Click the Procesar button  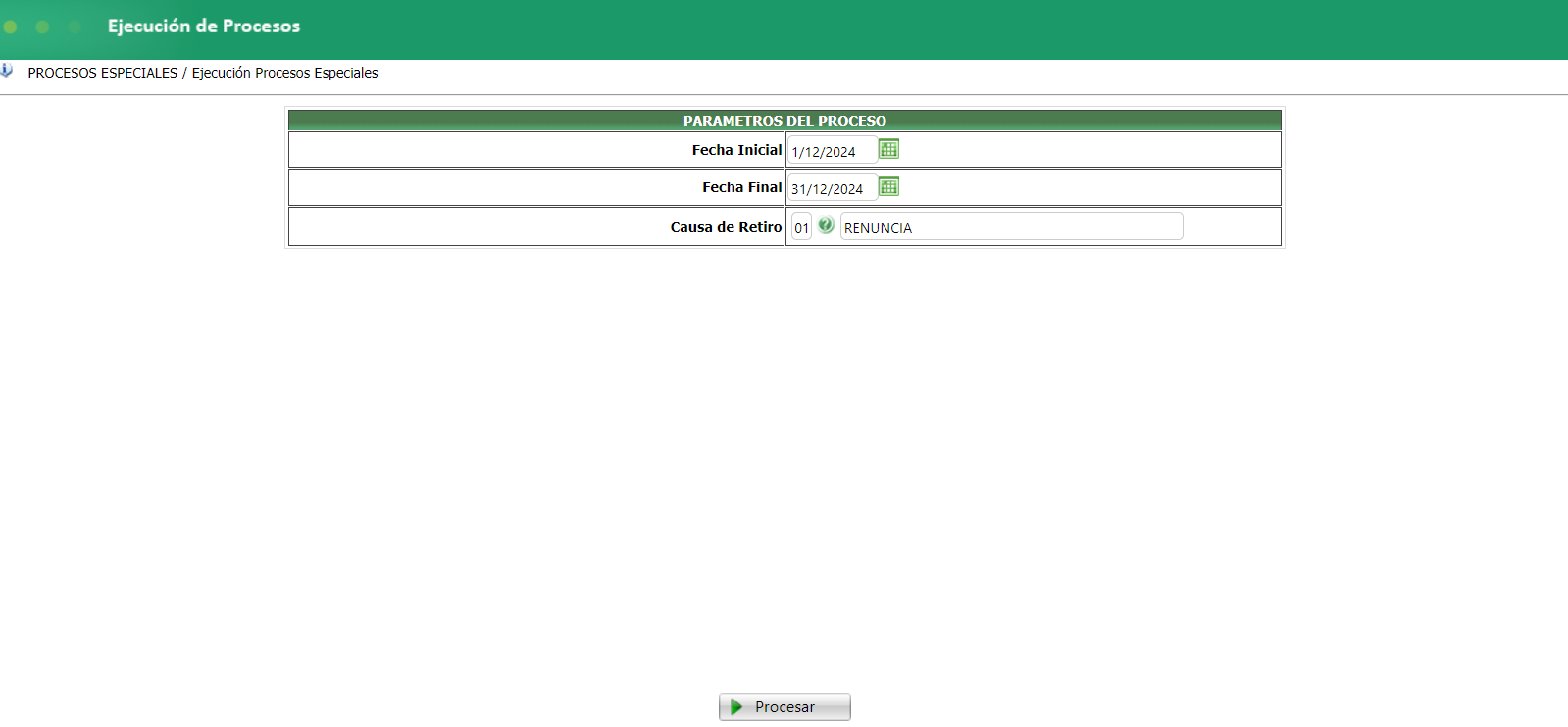[x=784, y=707]
